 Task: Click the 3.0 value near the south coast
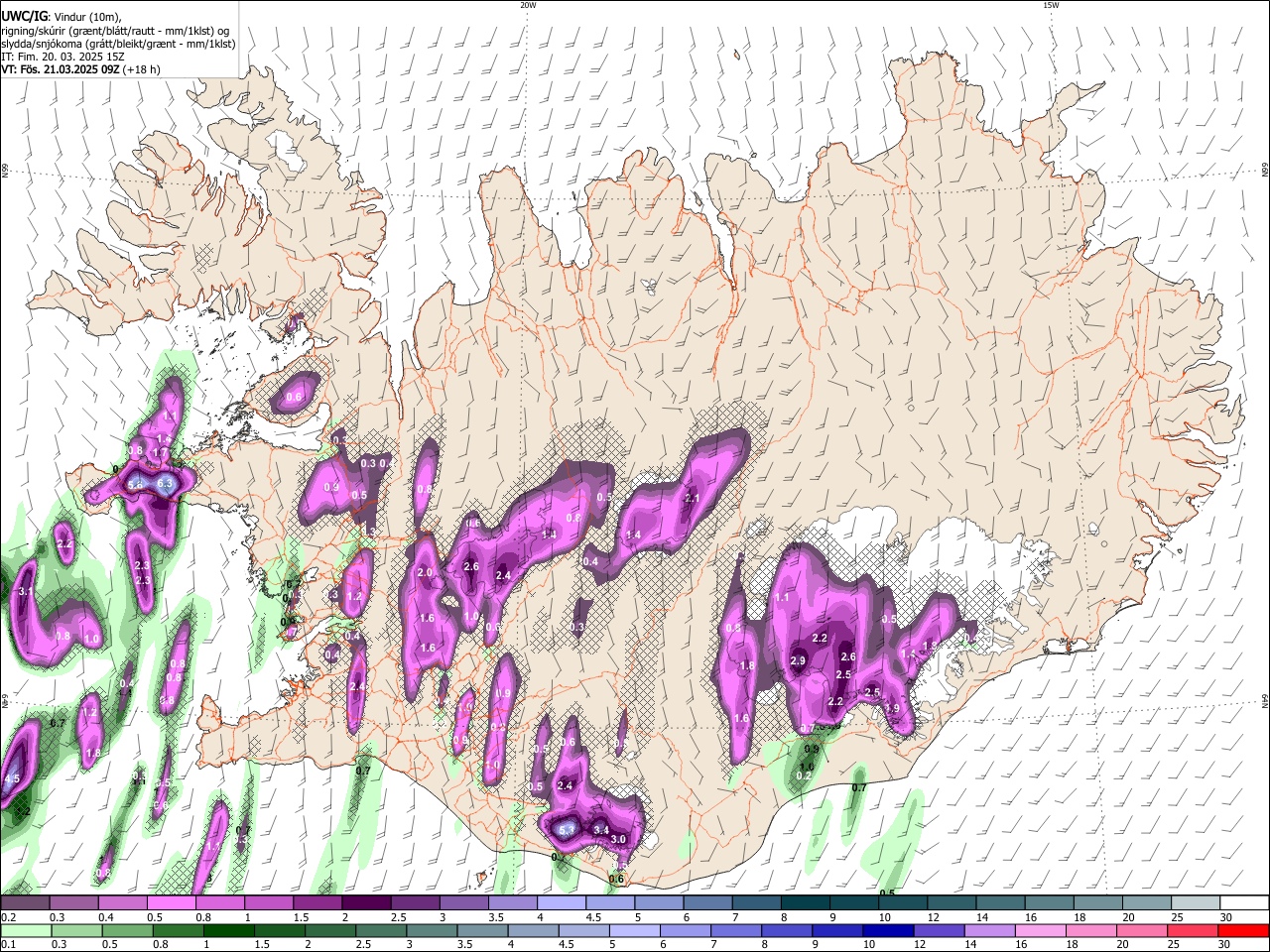618,840
